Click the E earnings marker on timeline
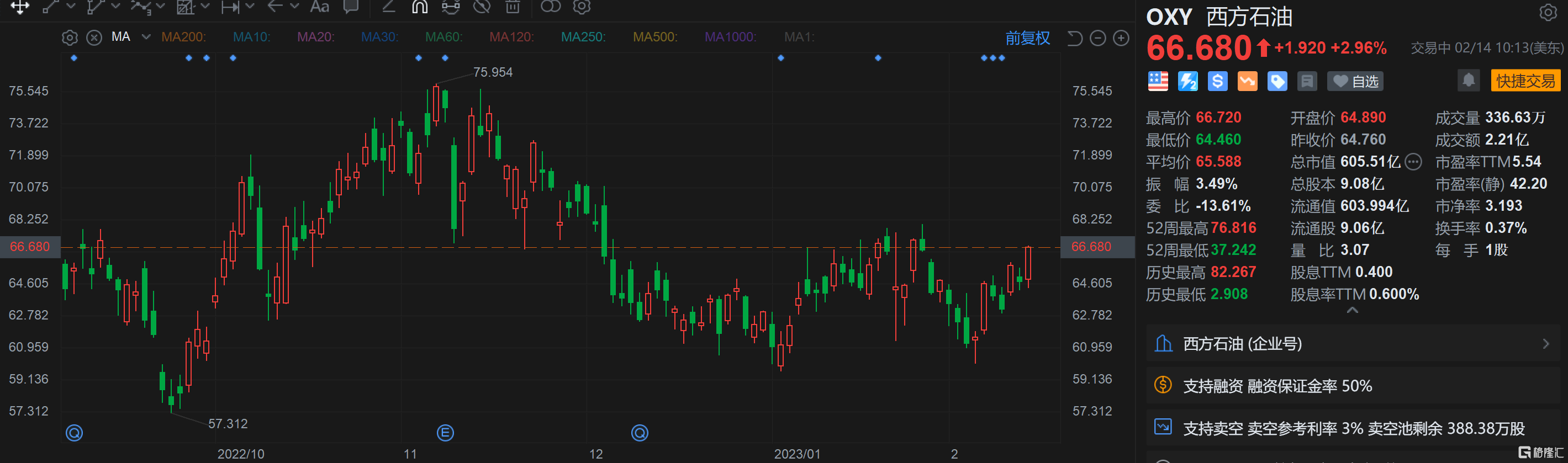Screen dimensions: 1568x463 tap(446, 433)
